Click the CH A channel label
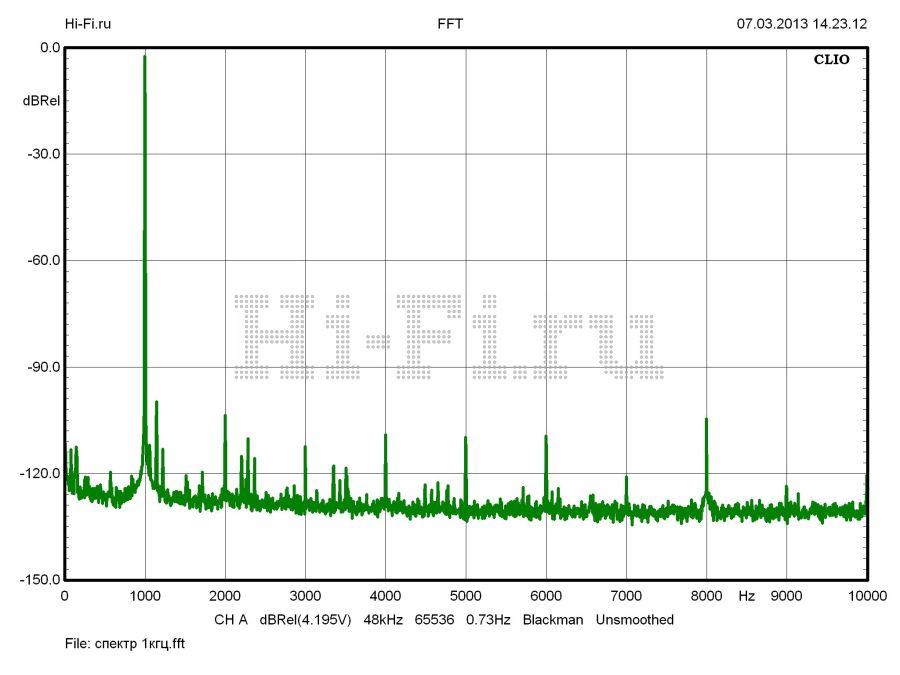Screen dimensions: 900x675 tap(230, 620)
